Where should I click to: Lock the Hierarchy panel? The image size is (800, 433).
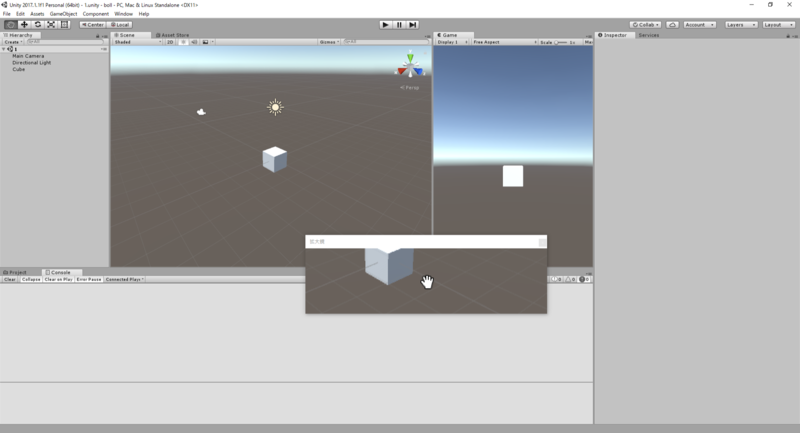pos(97,36)
